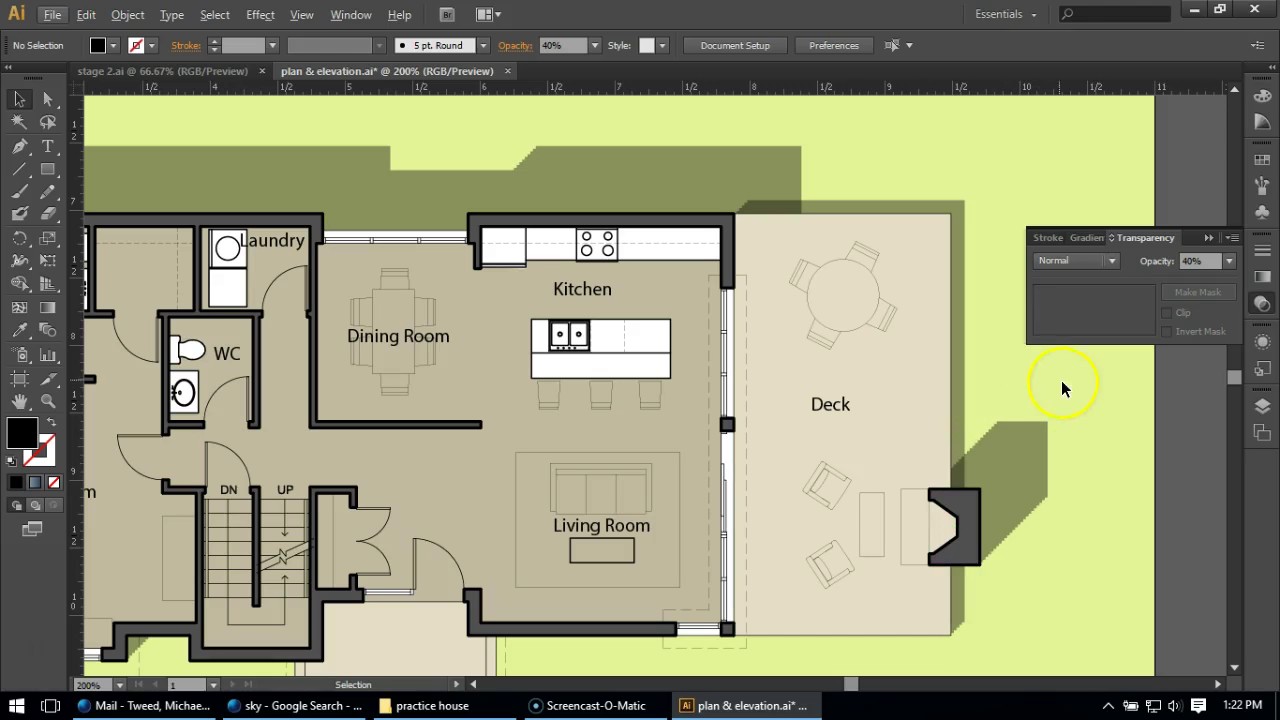Open the File menu
The width and height of the screenshot is (1280, 720).
(x=53, y=15)
